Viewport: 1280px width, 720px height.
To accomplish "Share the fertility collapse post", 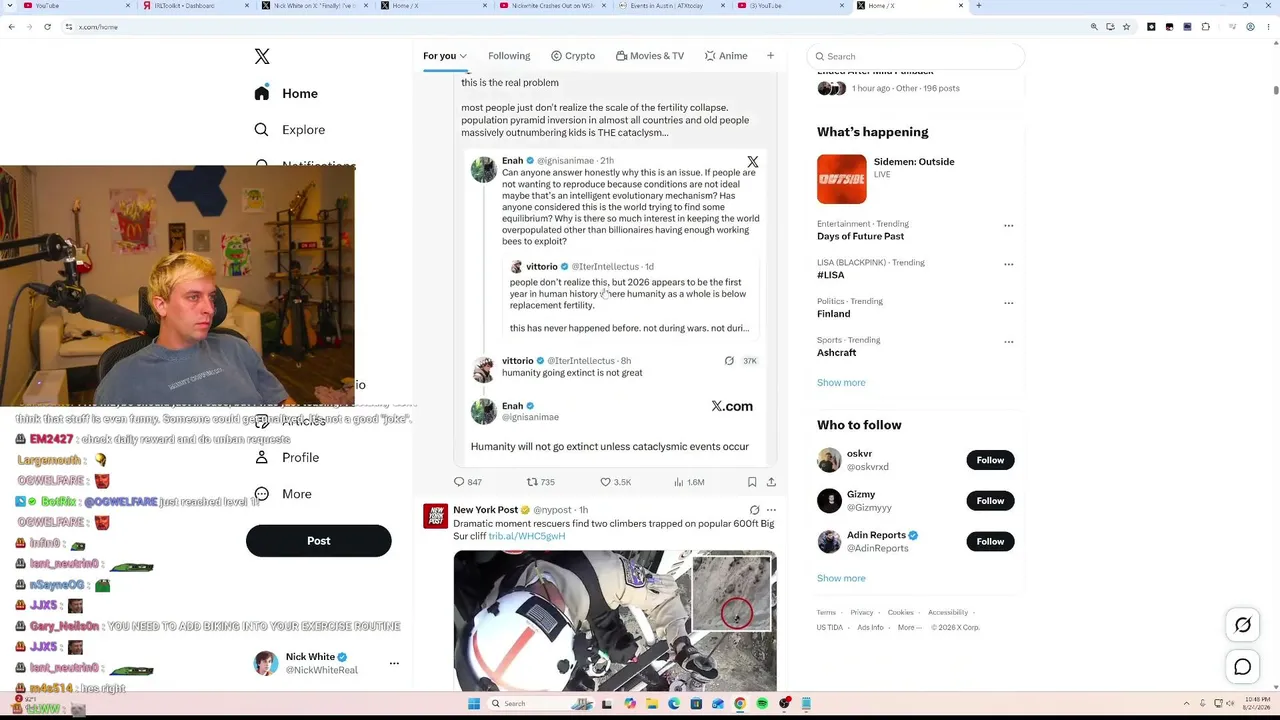I will point(771,482).
